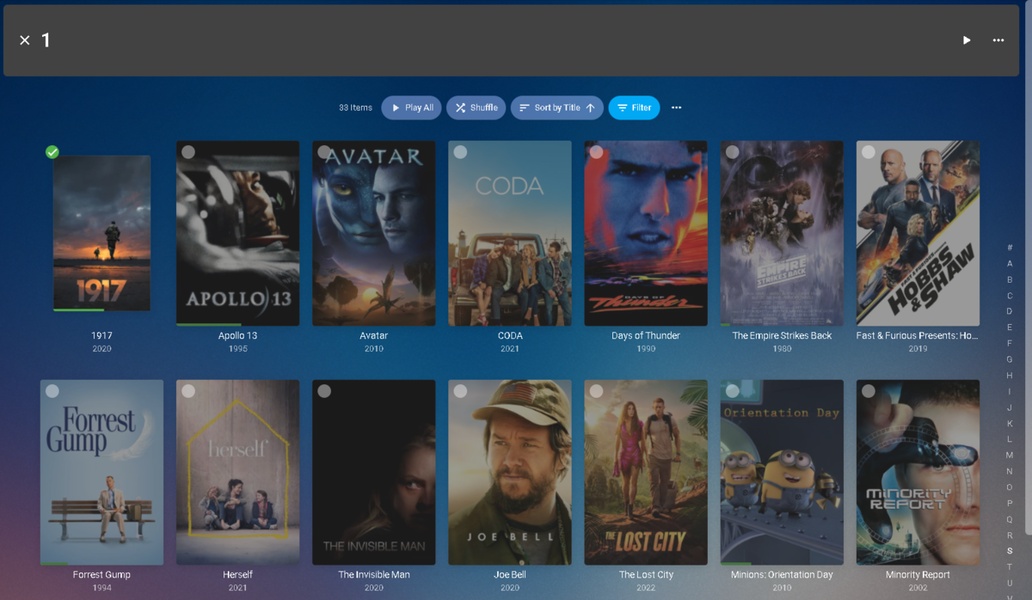Open The Lost City poster

coord(645,472)
